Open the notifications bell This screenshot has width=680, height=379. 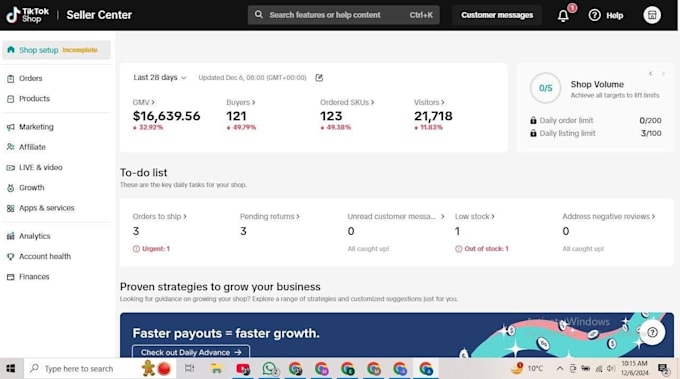(x=563, y=16)
